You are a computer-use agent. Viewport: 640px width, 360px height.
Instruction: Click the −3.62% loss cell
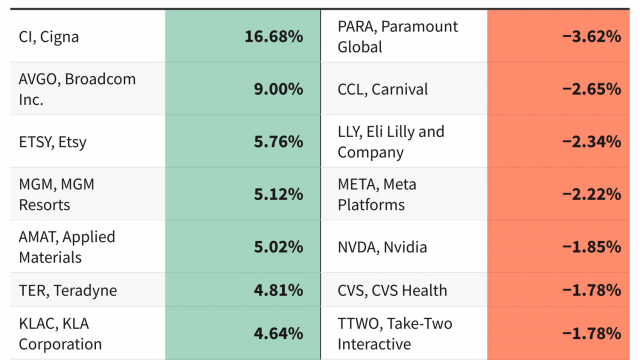pyautogui.click(x=558, y=36)
